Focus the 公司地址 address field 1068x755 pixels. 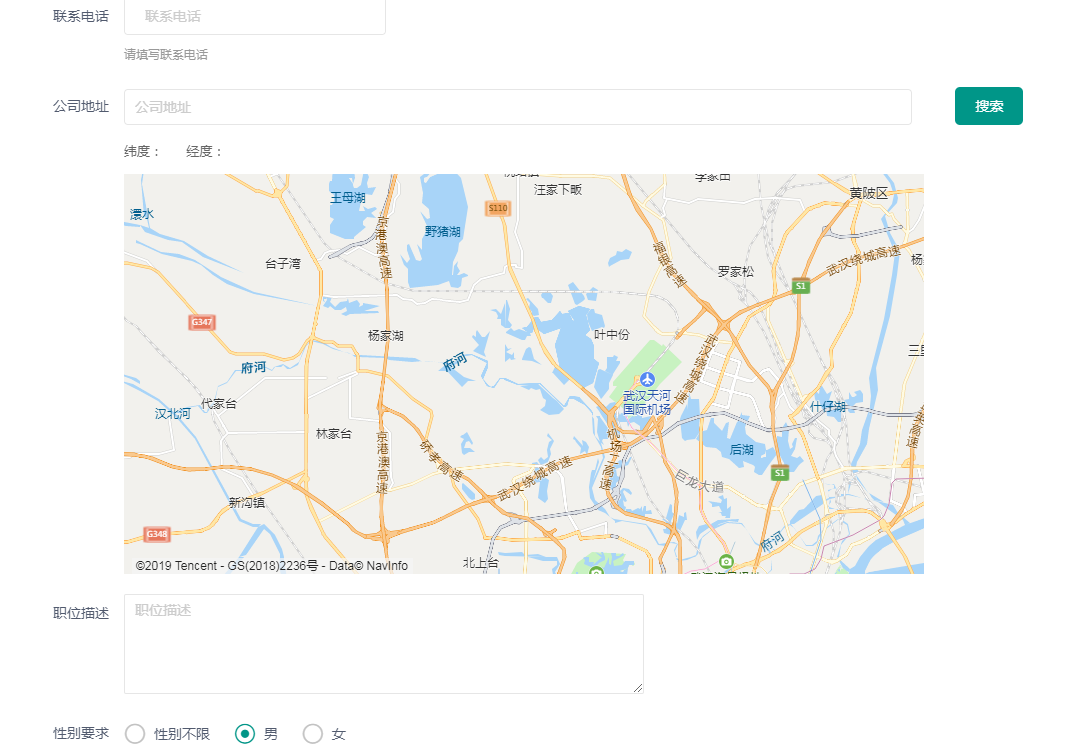coord(518,107)
